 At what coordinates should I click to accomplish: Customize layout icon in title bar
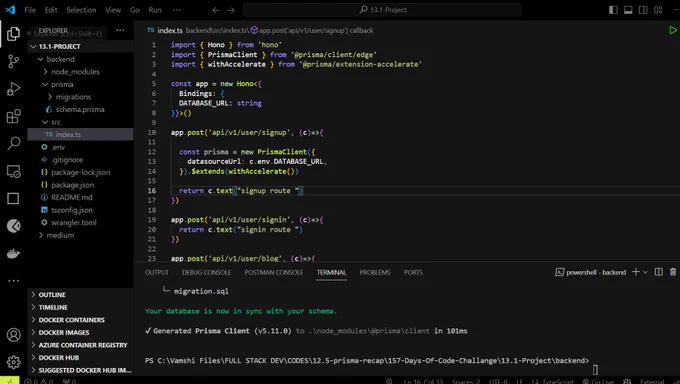658,10
